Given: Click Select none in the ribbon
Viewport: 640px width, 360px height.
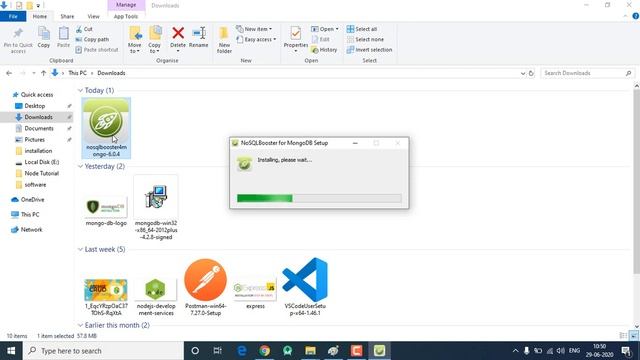Looking at the screenshot, I should pyautogui.click(x=365, y=39).
